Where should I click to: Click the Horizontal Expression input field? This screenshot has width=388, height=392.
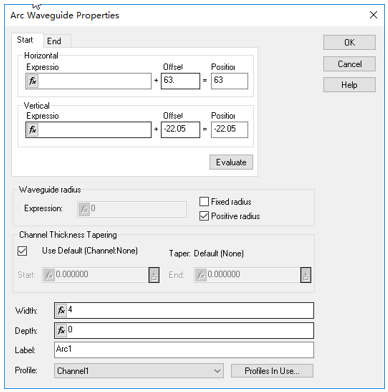(x=88, y=81)
